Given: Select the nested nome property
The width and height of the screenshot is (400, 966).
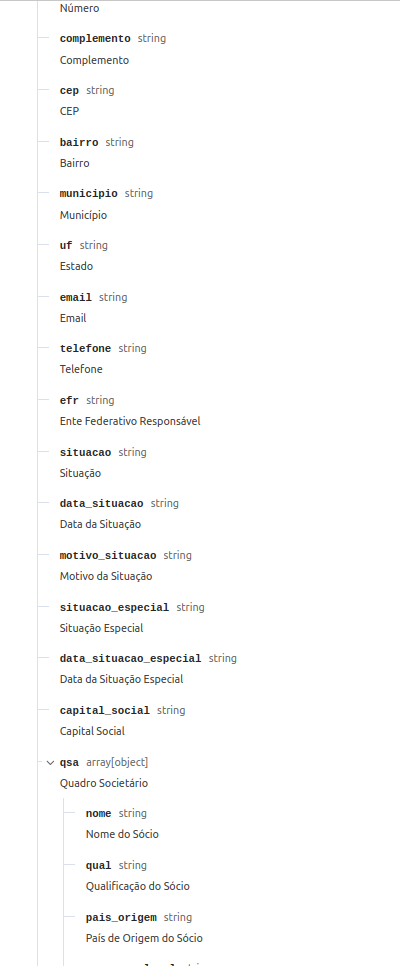Looking at the screenshot, I should pos(99,814).
